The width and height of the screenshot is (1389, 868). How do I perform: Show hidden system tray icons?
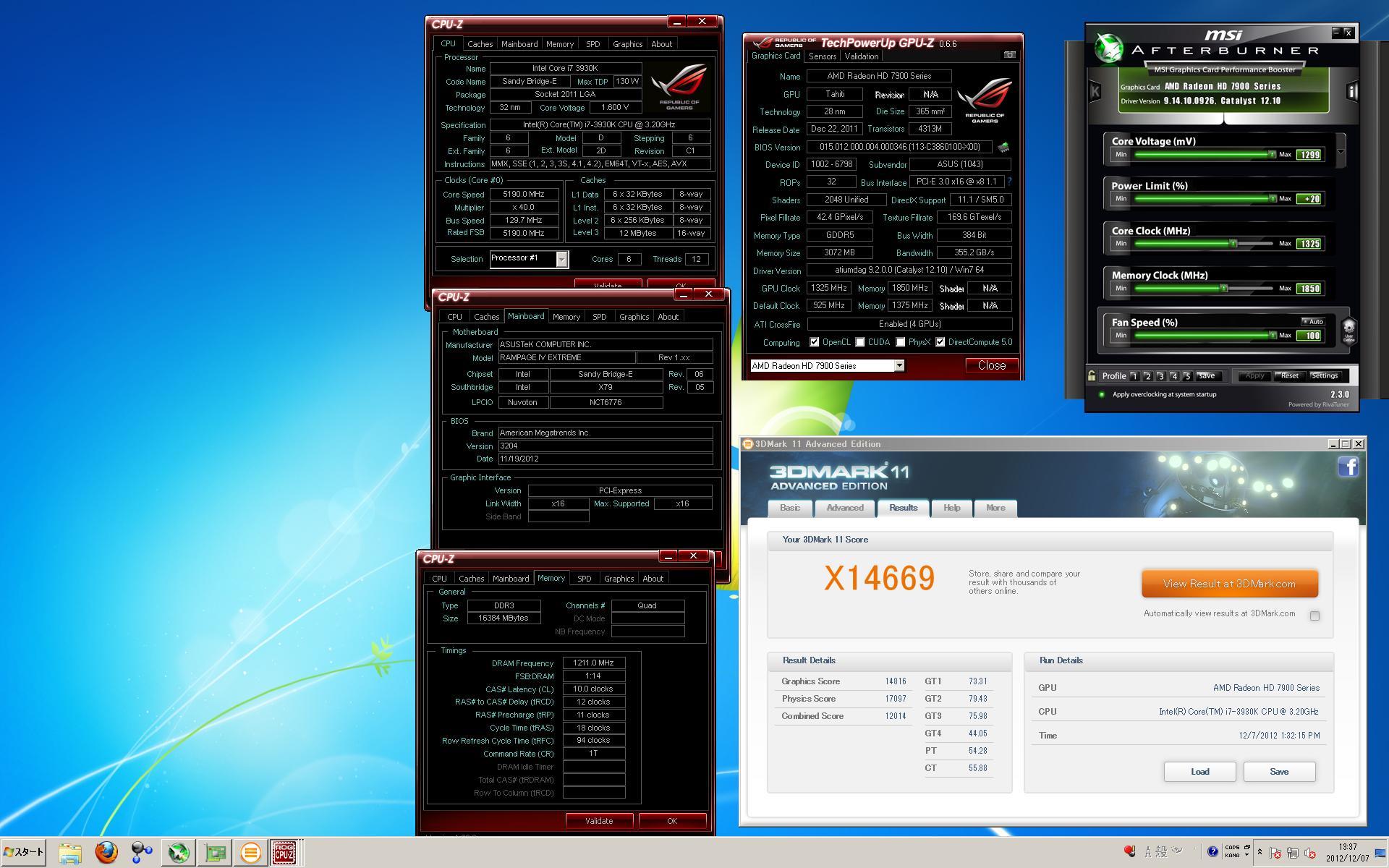pos(1260,852)
